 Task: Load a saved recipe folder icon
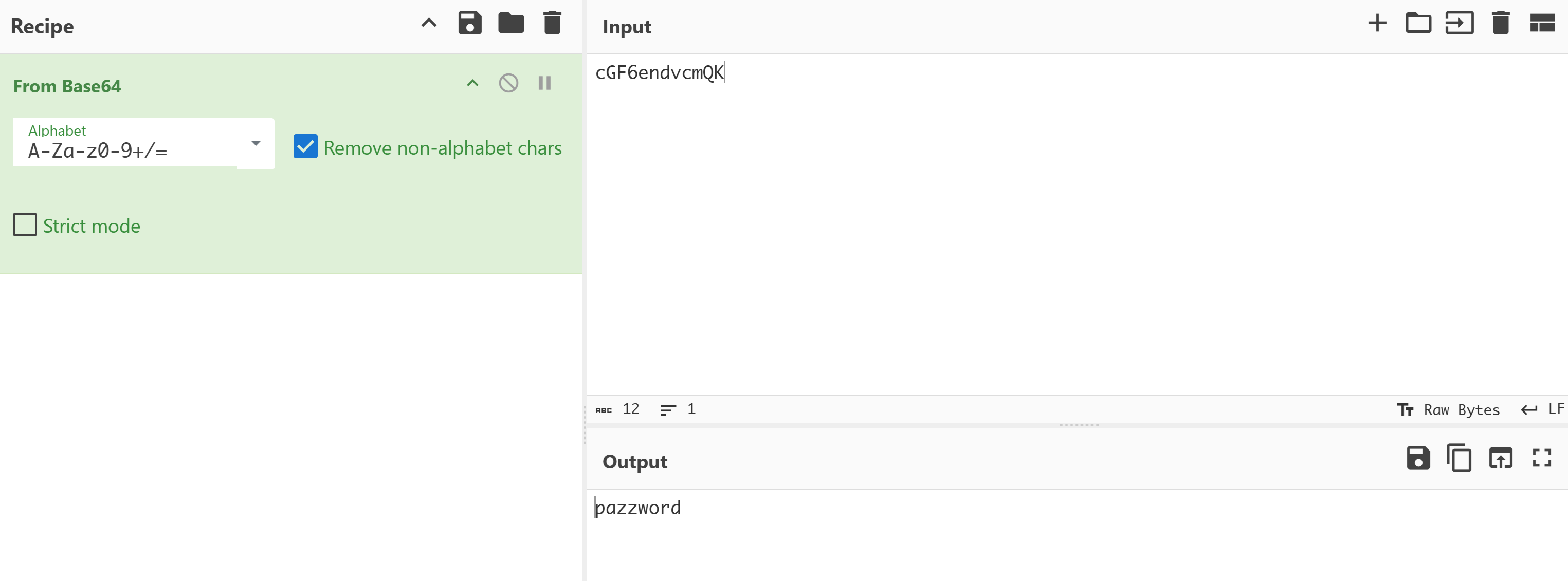pyautogui.click(x=510, y=23)
